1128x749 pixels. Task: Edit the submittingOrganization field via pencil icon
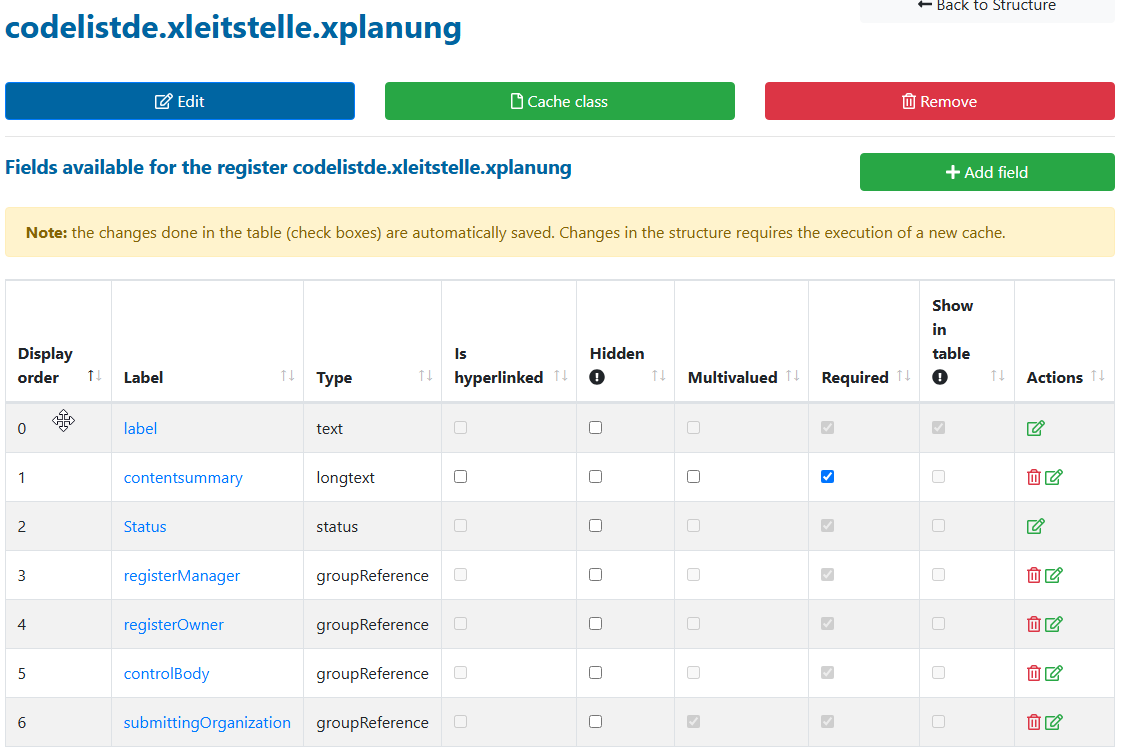[1053, 722]
